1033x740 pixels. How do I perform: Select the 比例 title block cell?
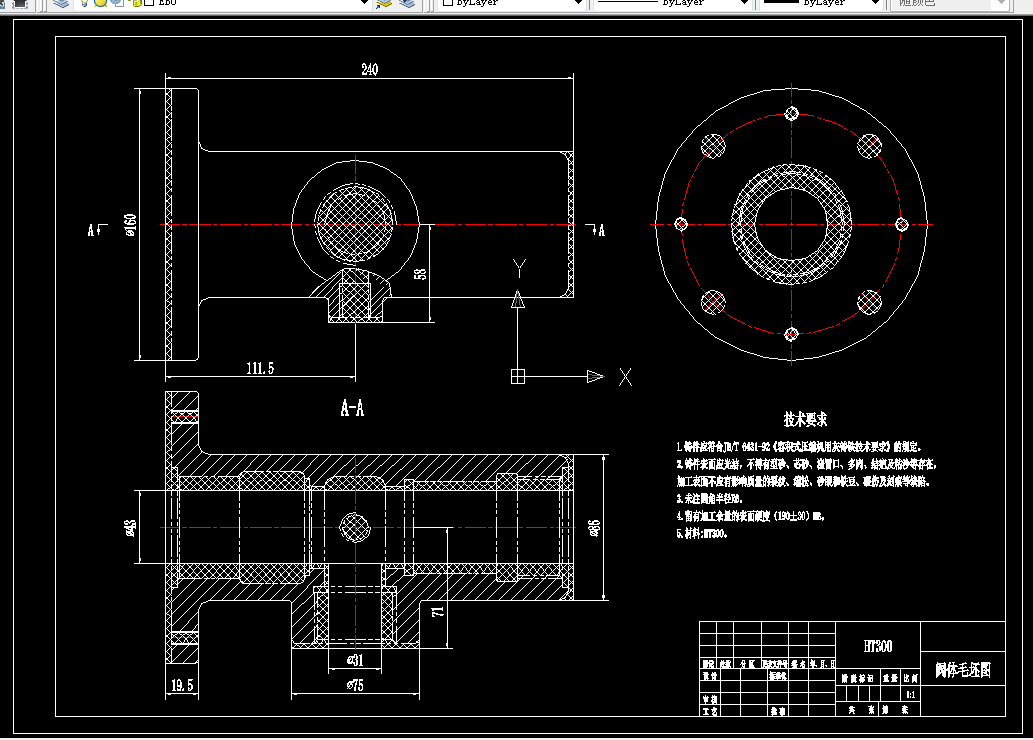910,678
